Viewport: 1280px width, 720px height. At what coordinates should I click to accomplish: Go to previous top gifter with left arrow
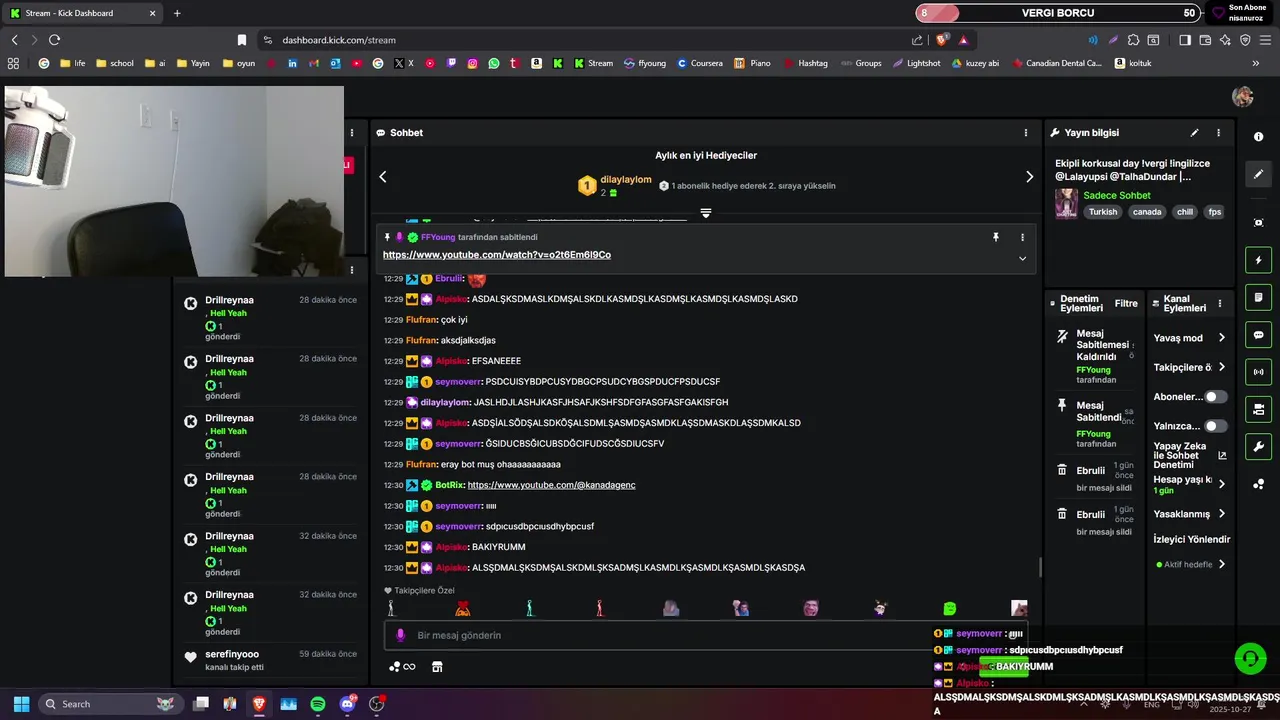(382, 177)
